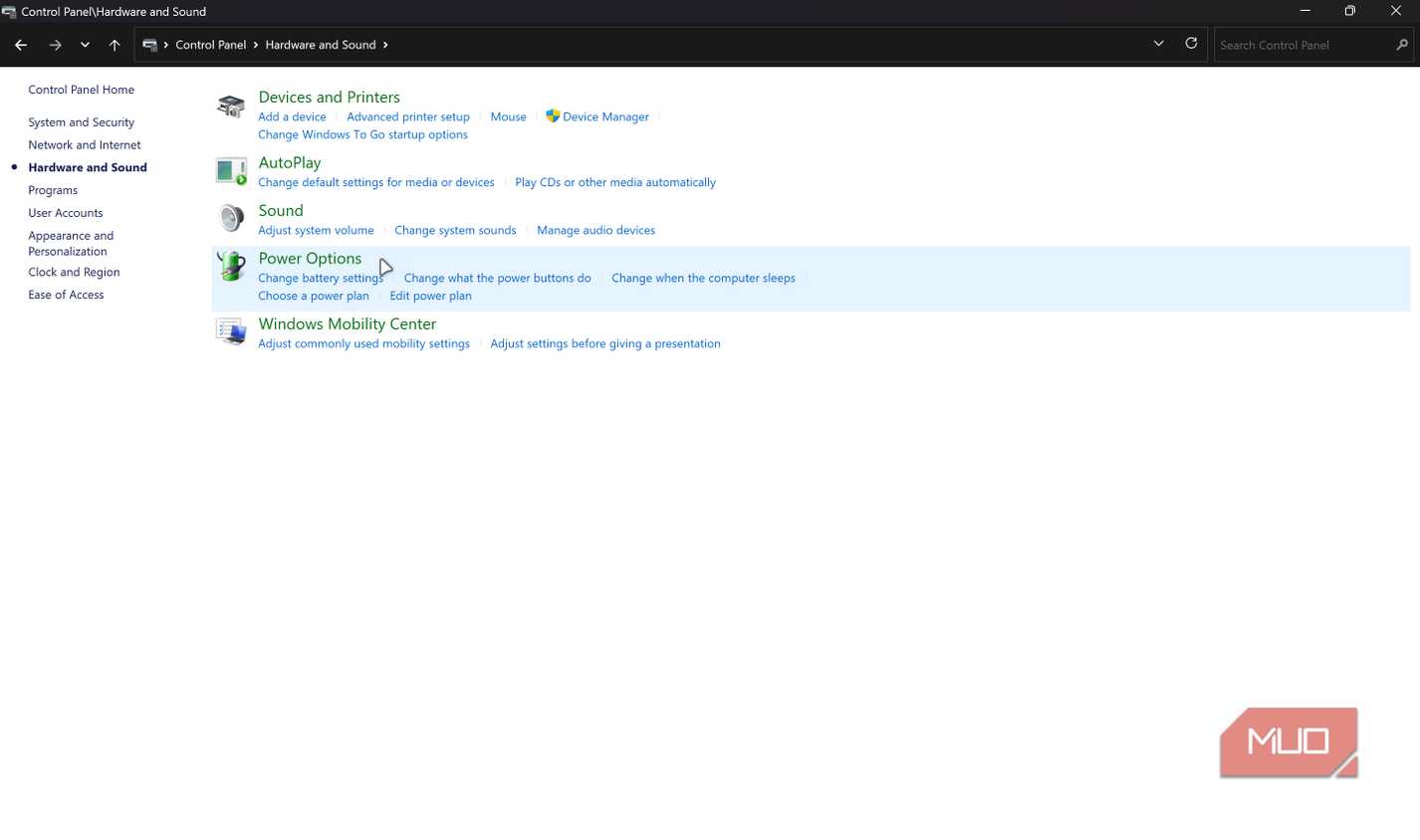The image size is (1420, 840).
Task: Click Change when the computer sleeps
Action: pyautogui.click(x=703, y=278)
